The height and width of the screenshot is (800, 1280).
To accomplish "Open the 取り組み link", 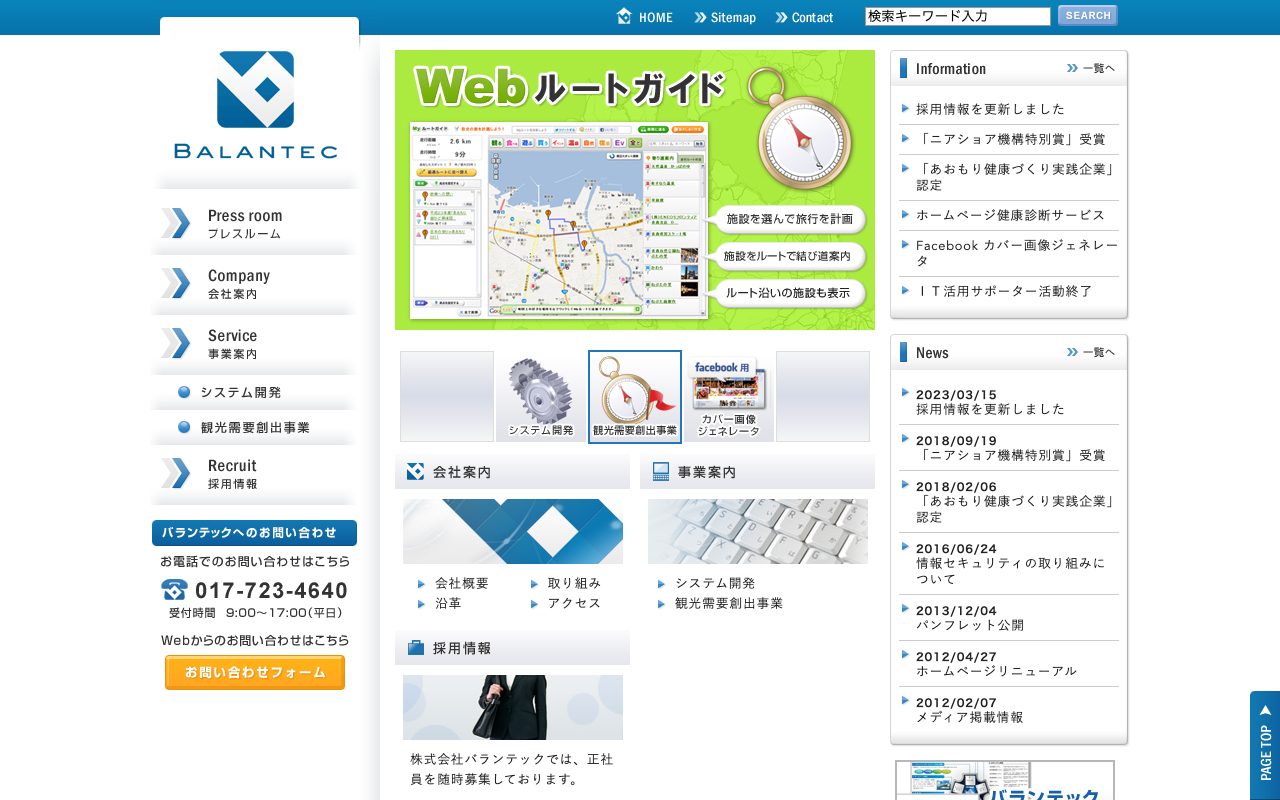I will [x=574, y=583].
